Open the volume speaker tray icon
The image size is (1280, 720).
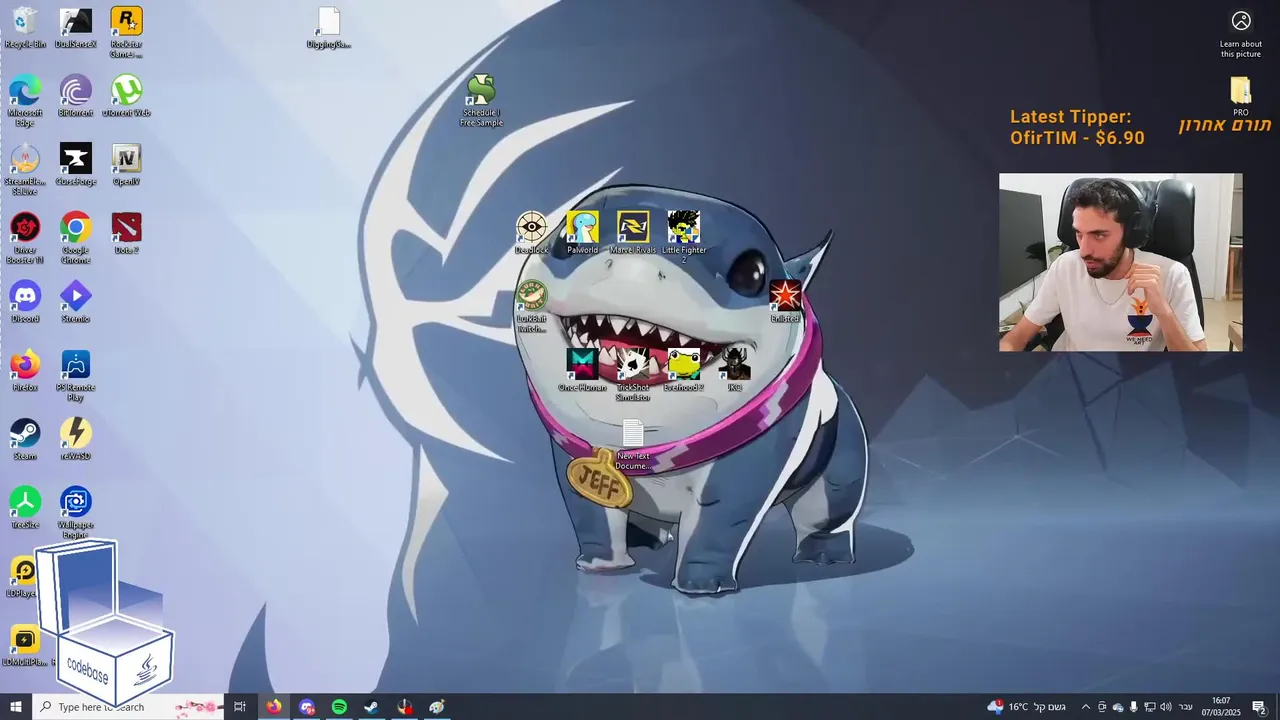click(x=1166, y=707)
